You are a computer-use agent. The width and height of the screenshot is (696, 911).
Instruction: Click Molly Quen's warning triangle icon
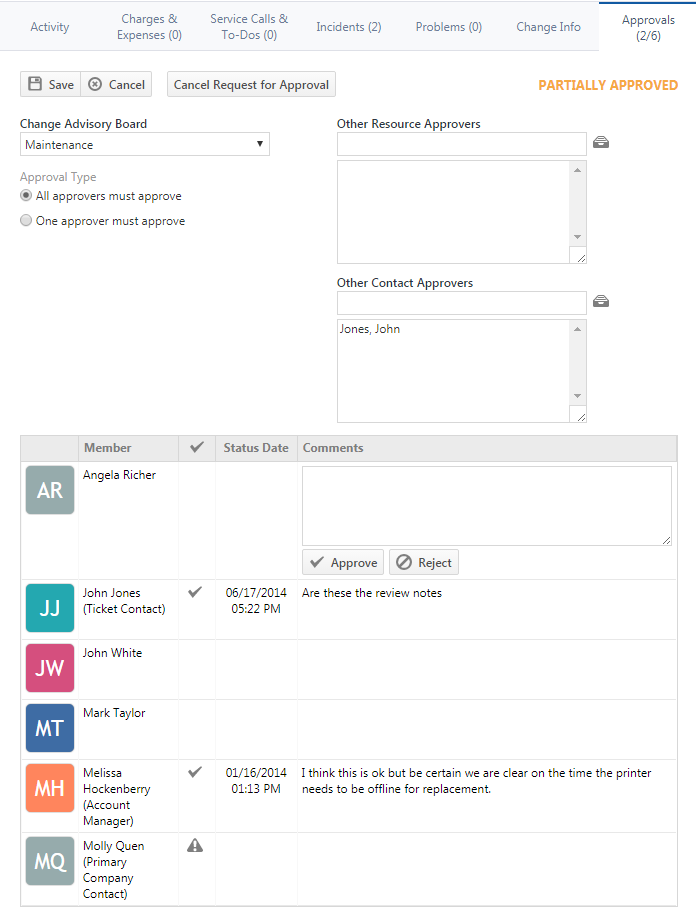pos(195,846)
